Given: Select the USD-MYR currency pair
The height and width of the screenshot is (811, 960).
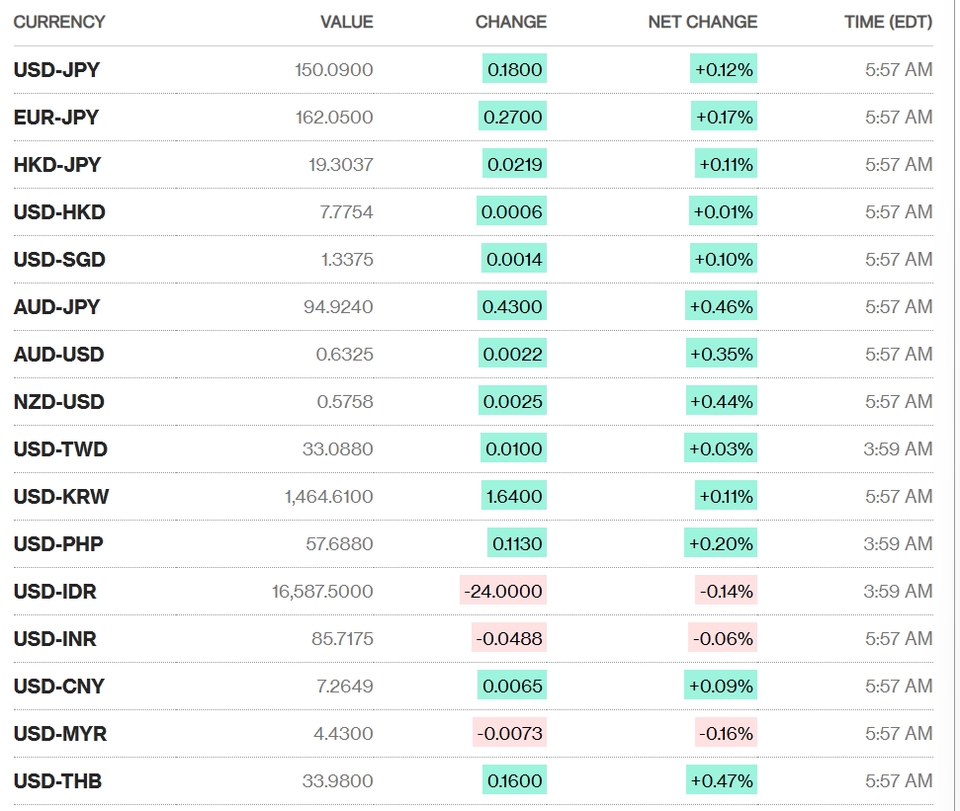Looking at the screenshot, I should pos(60,734).
